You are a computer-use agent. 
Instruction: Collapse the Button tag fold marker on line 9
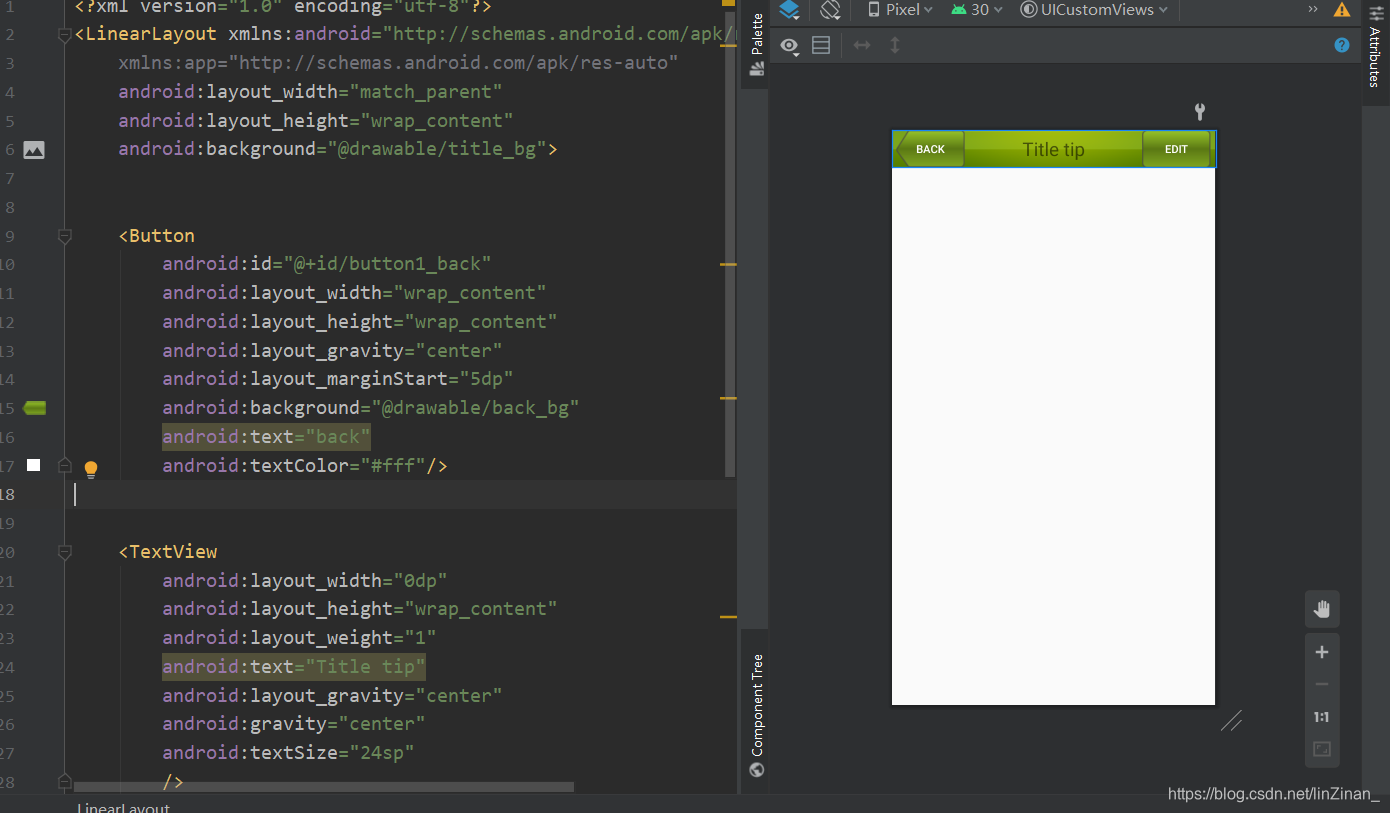pyautogui.click(x=65, y=236)
